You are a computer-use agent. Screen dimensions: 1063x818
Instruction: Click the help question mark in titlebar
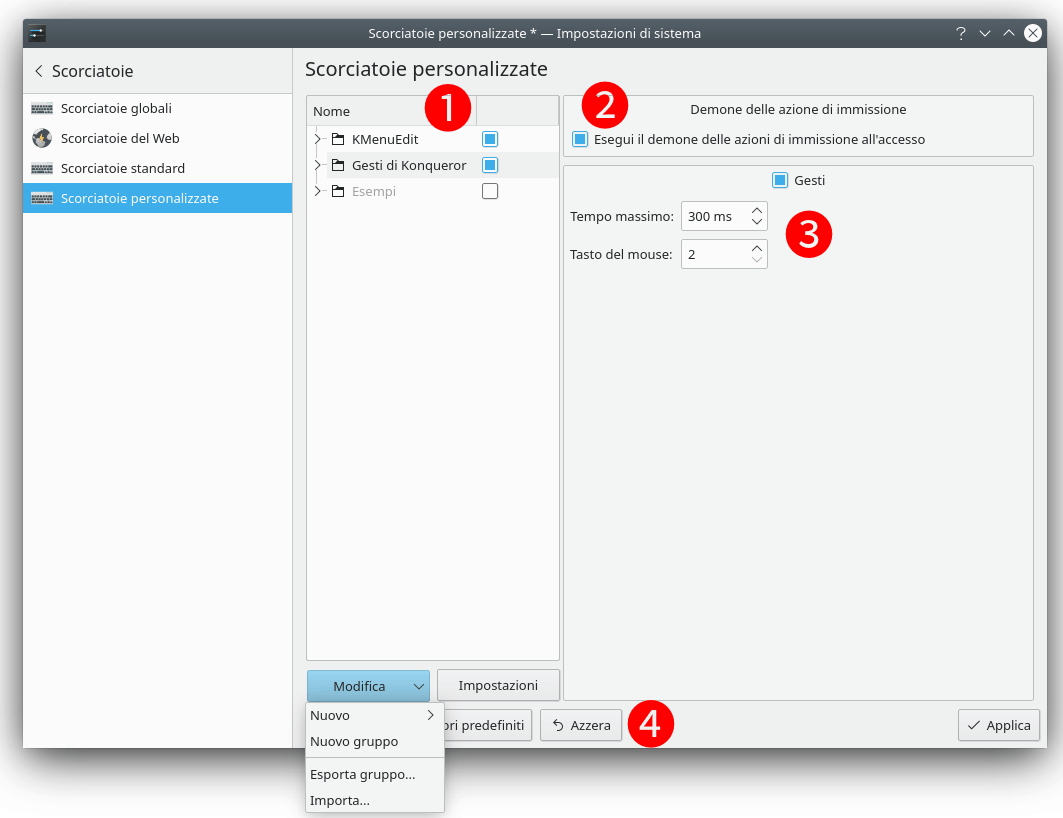[x=961, y=33]
